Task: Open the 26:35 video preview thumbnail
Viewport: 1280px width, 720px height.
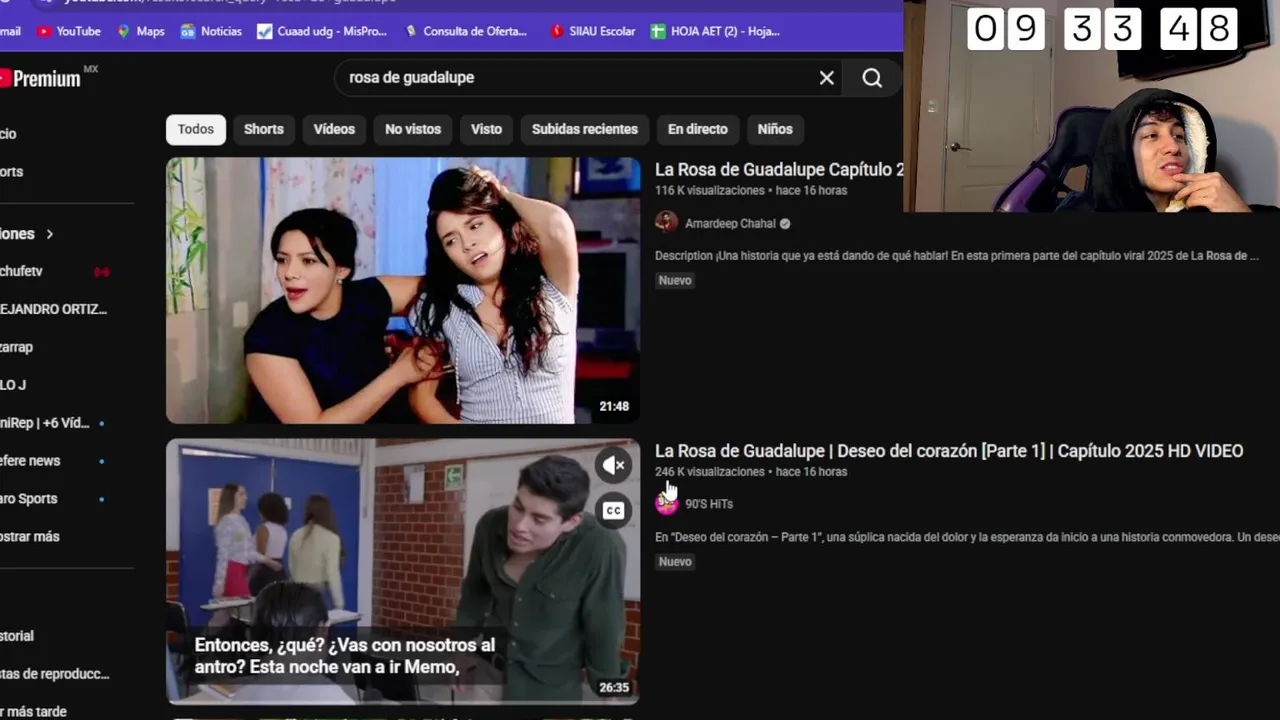Action: 403,571
